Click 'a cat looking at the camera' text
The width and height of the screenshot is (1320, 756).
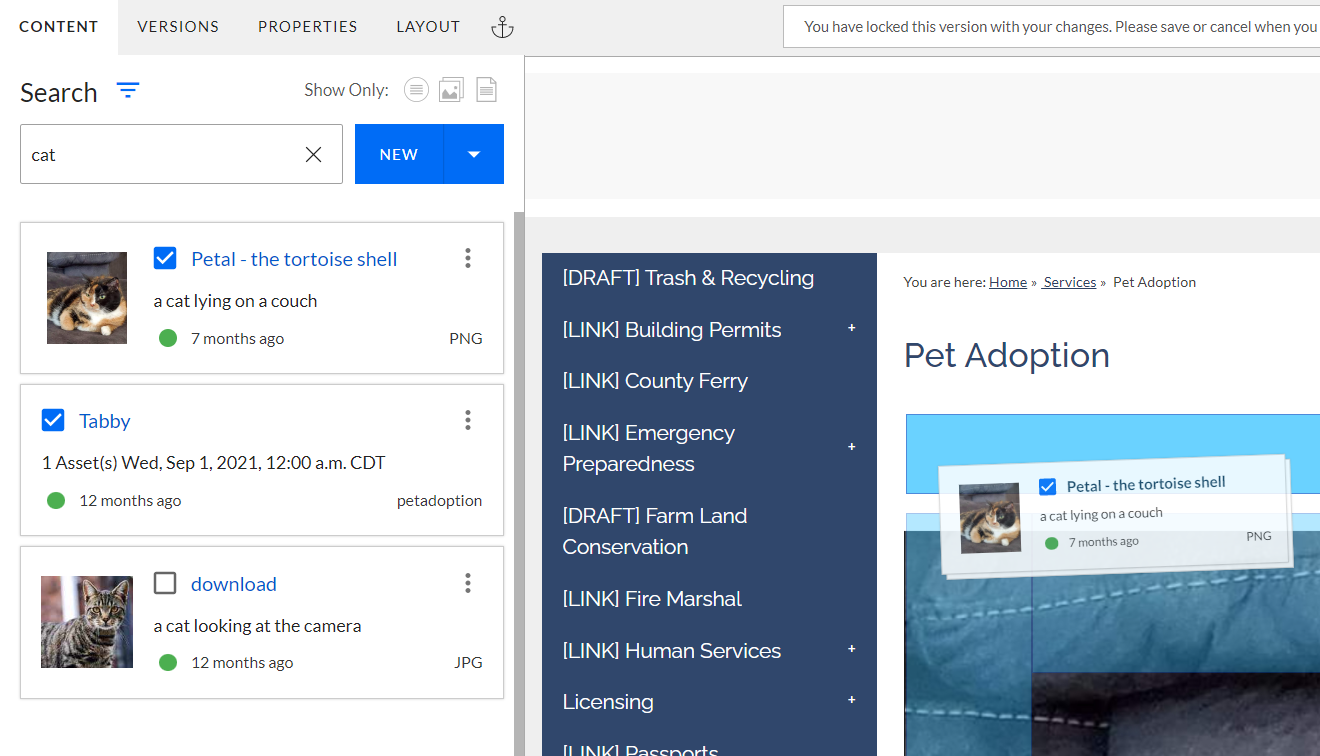(257, 626)
